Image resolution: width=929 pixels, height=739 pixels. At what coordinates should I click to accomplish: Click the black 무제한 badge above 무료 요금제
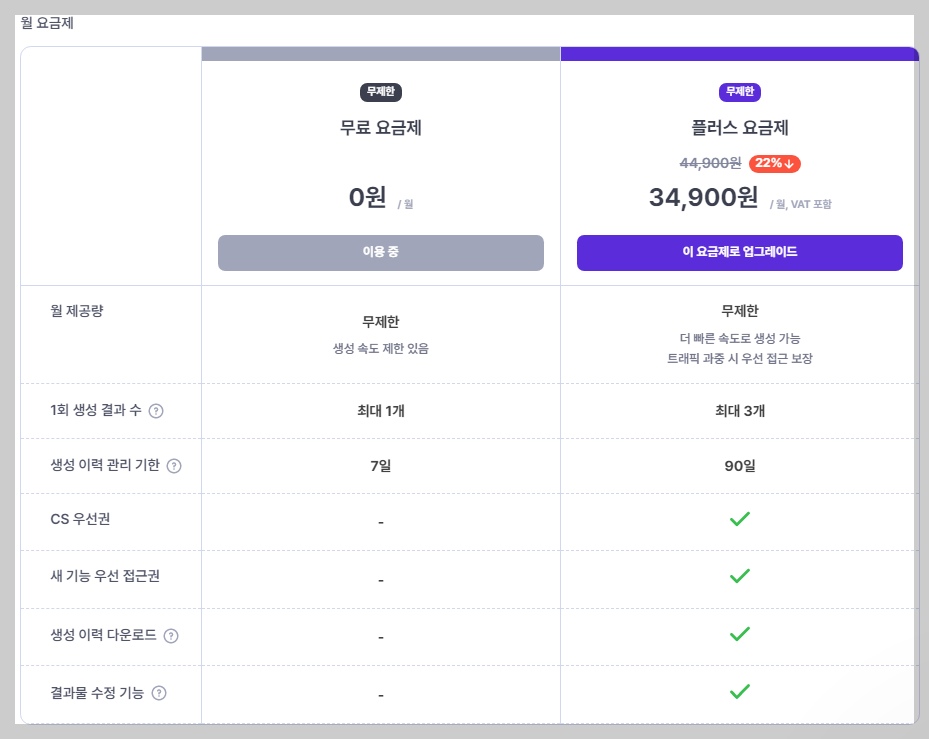(x=381, y=92)
